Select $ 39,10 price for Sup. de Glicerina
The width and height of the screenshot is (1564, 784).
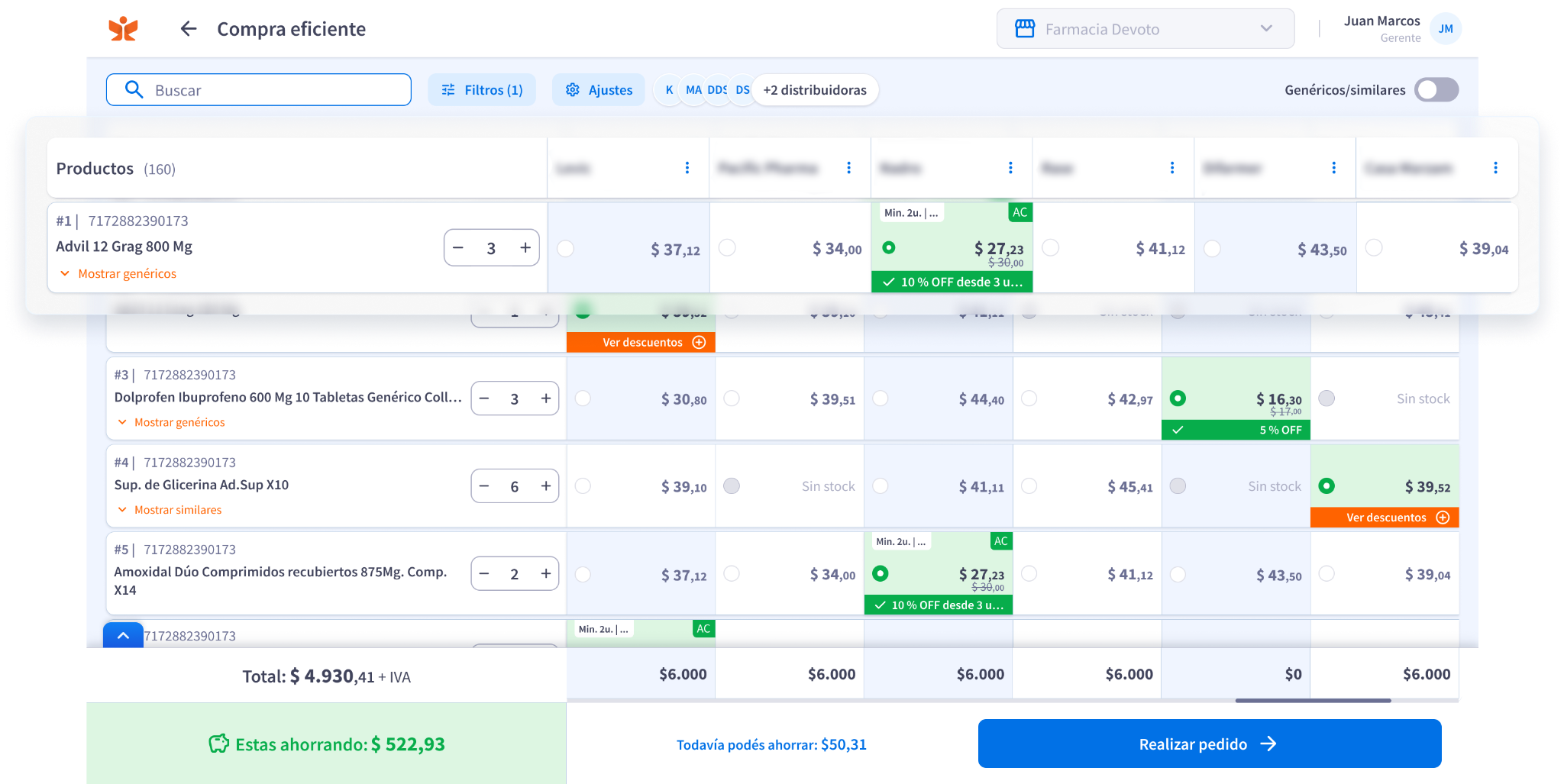click(x=583, y=486)
